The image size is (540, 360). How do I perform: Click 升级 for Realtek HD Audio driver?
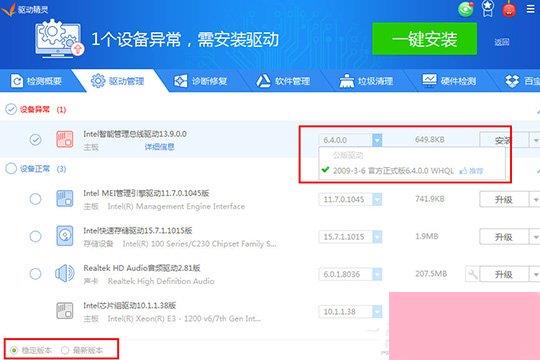coord(504,275)
